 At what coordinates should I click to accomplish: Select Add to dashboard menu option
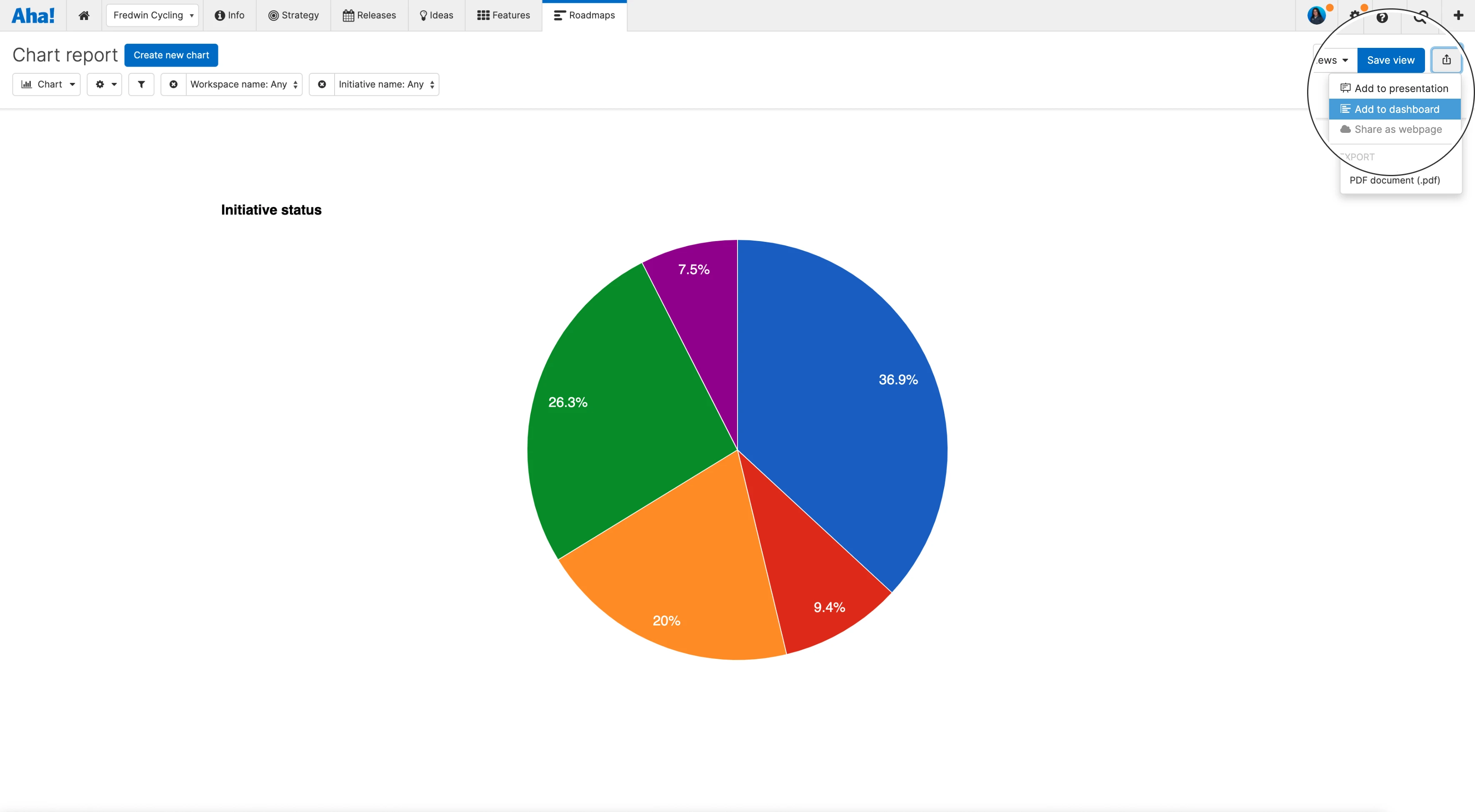coord(1395,109)
